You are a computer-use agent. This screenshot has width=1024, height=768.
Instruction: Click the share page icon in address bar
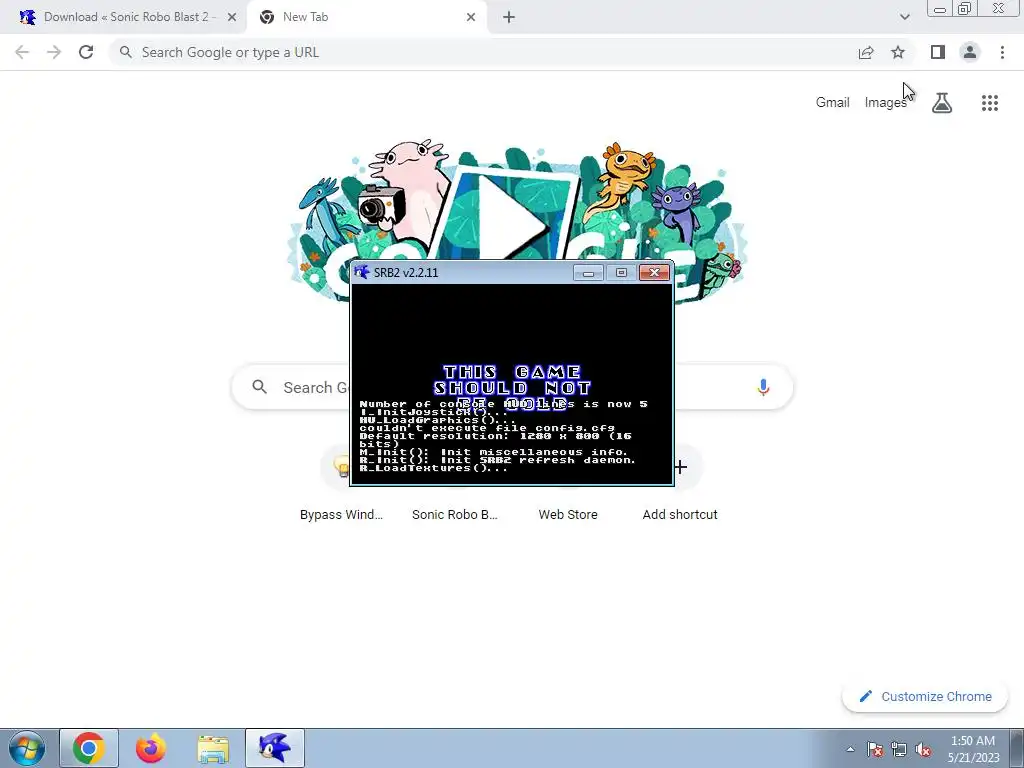click(866, 52)
